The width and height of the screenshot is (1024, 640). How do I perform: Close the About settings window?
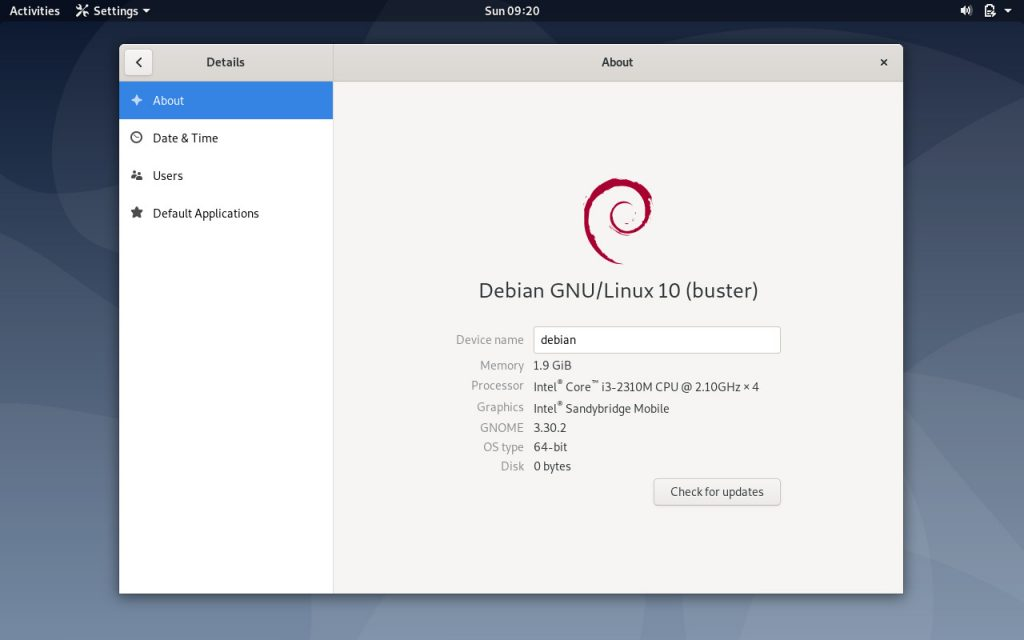click(x=884, y=62)
